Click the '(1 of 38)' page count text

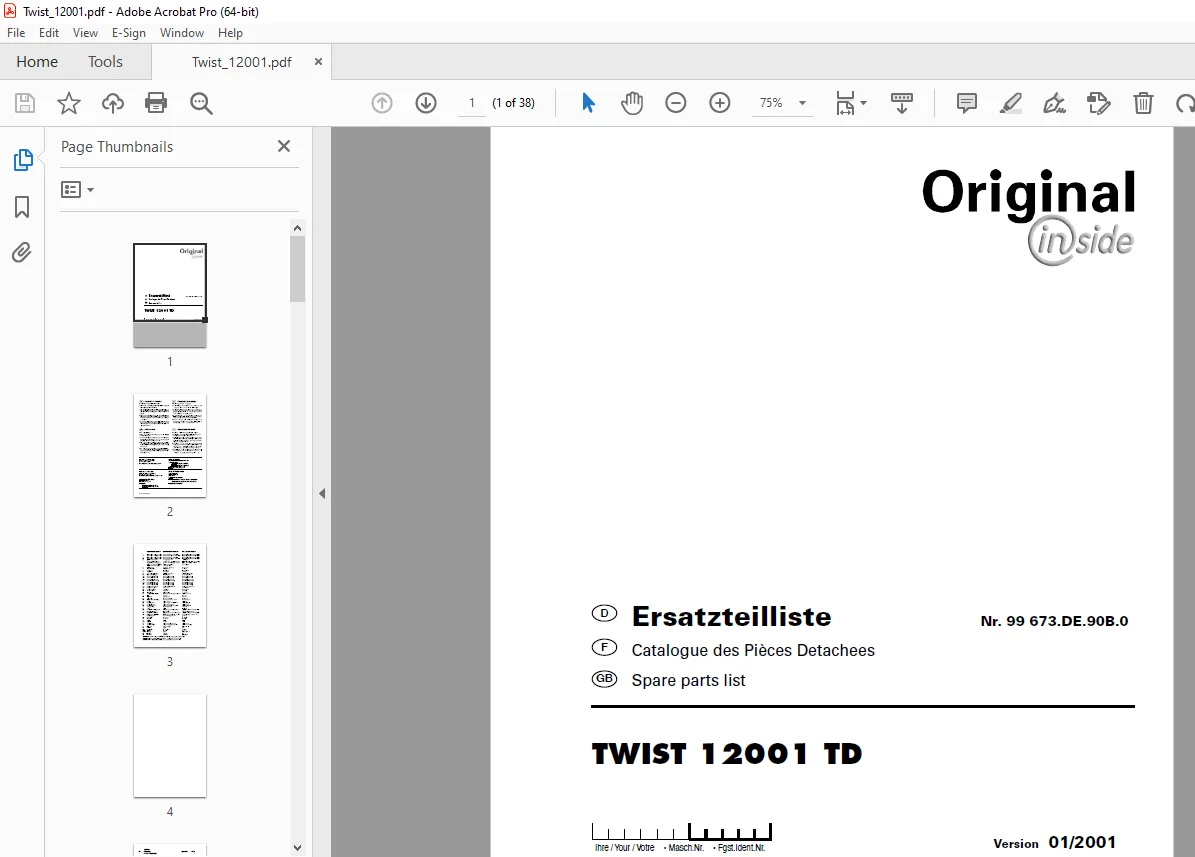click(x=514, y=103)
